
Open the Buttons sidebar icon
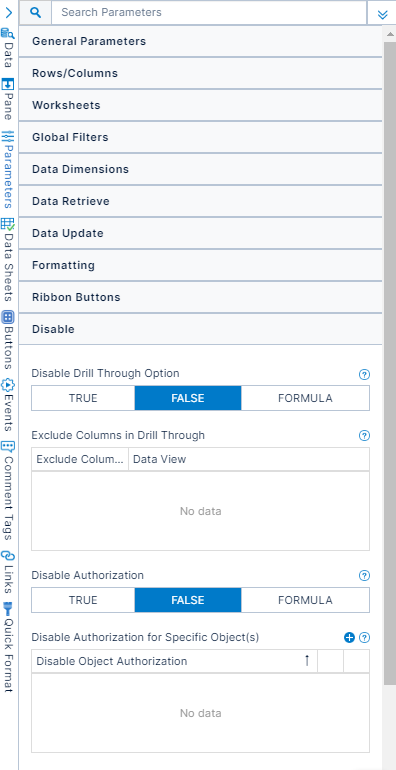8,317
